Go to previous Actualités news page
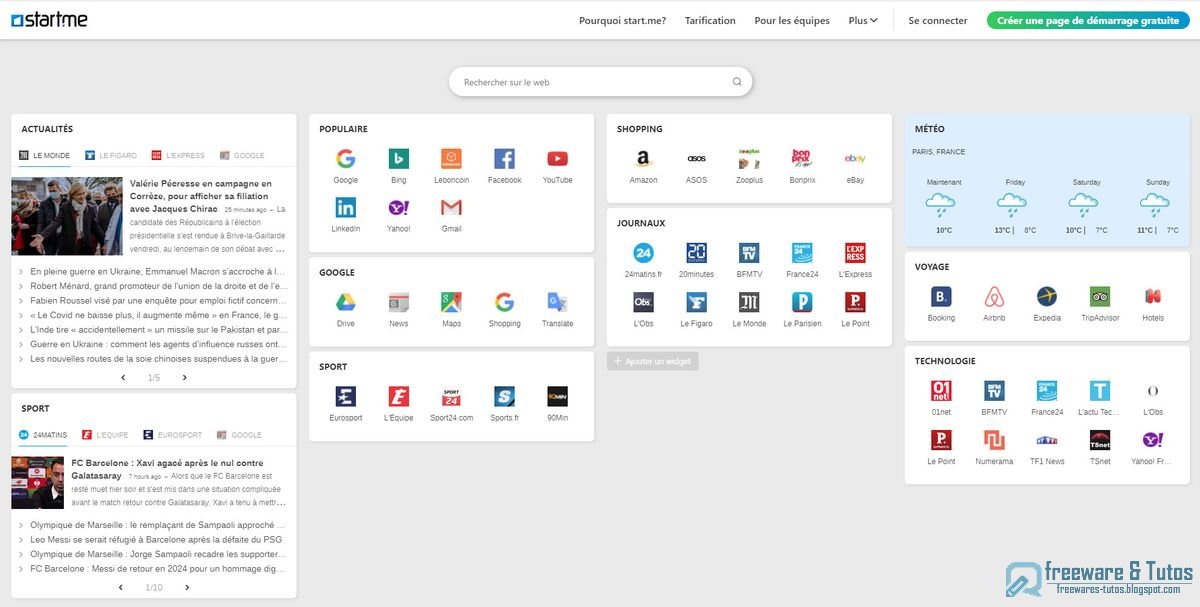 tap(123, 378)
